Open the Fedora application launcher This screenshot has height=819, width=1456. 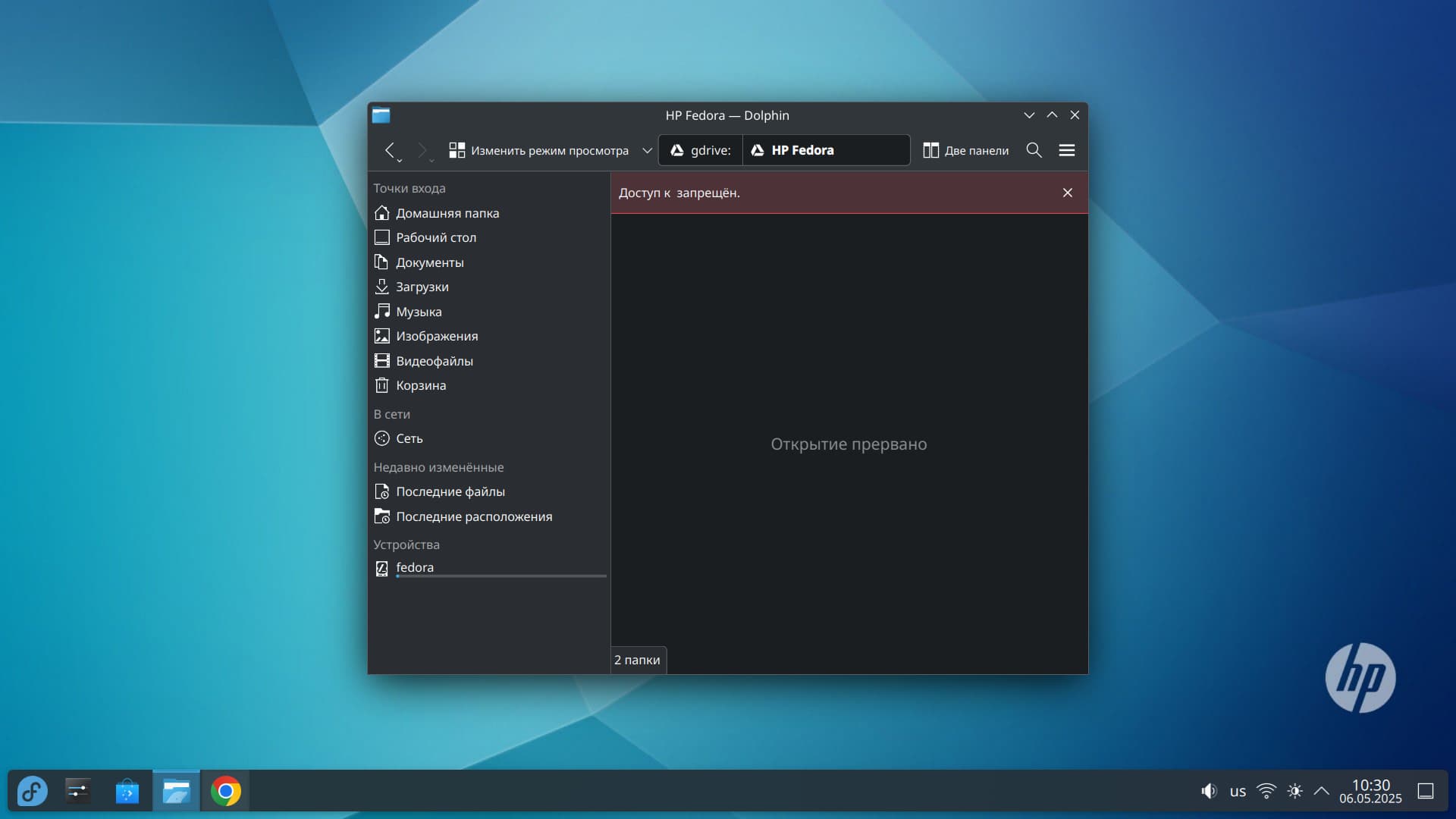coord(32,791)
